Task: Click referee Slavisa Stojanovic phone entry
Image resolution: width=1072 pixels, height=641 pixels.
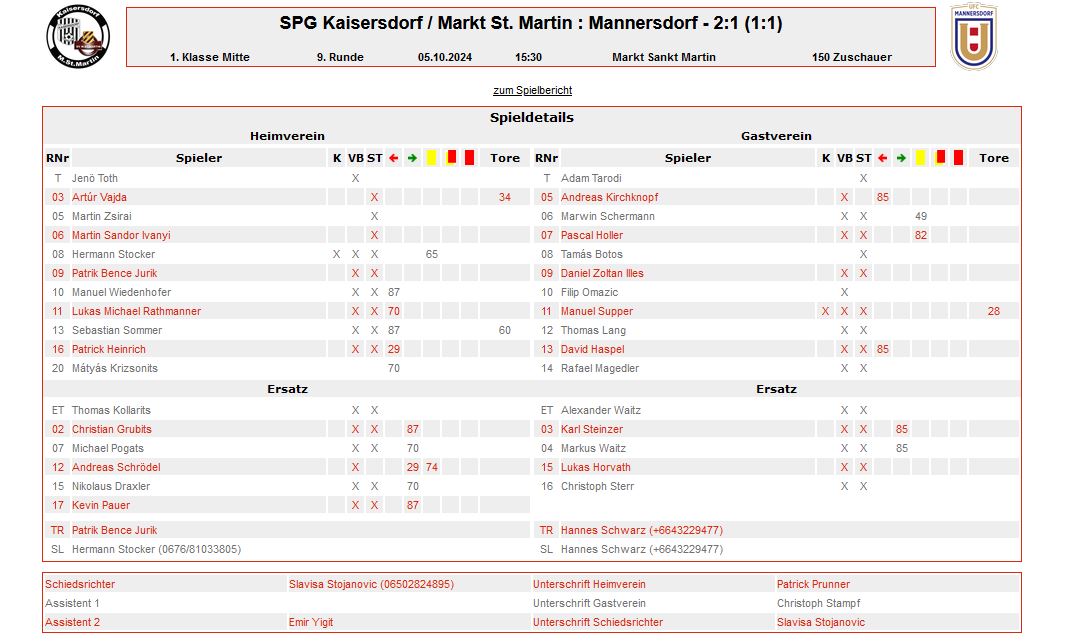Action: tap(371, 584)
